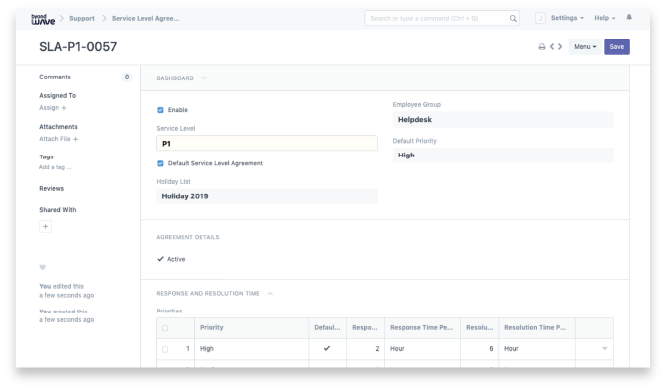This screenshot has height=390, width=666.
Task: Click the Resolution Time P... column header
Action: pos(537,328)
